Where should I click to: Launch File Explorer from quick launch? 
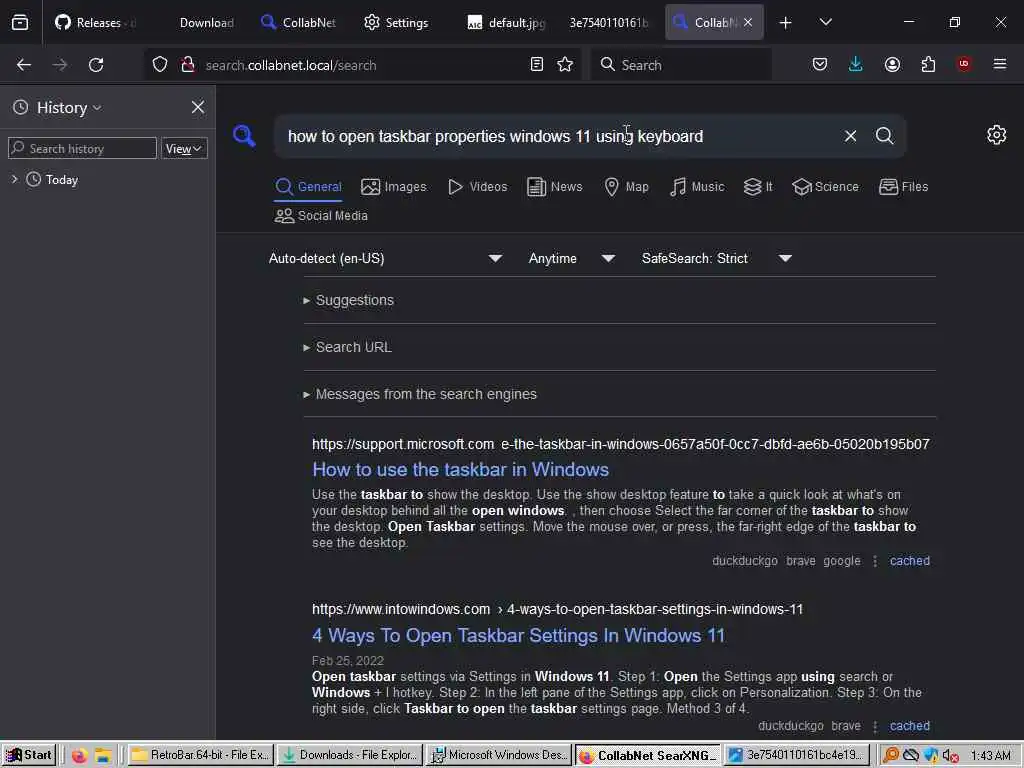(x=103, y=756)
